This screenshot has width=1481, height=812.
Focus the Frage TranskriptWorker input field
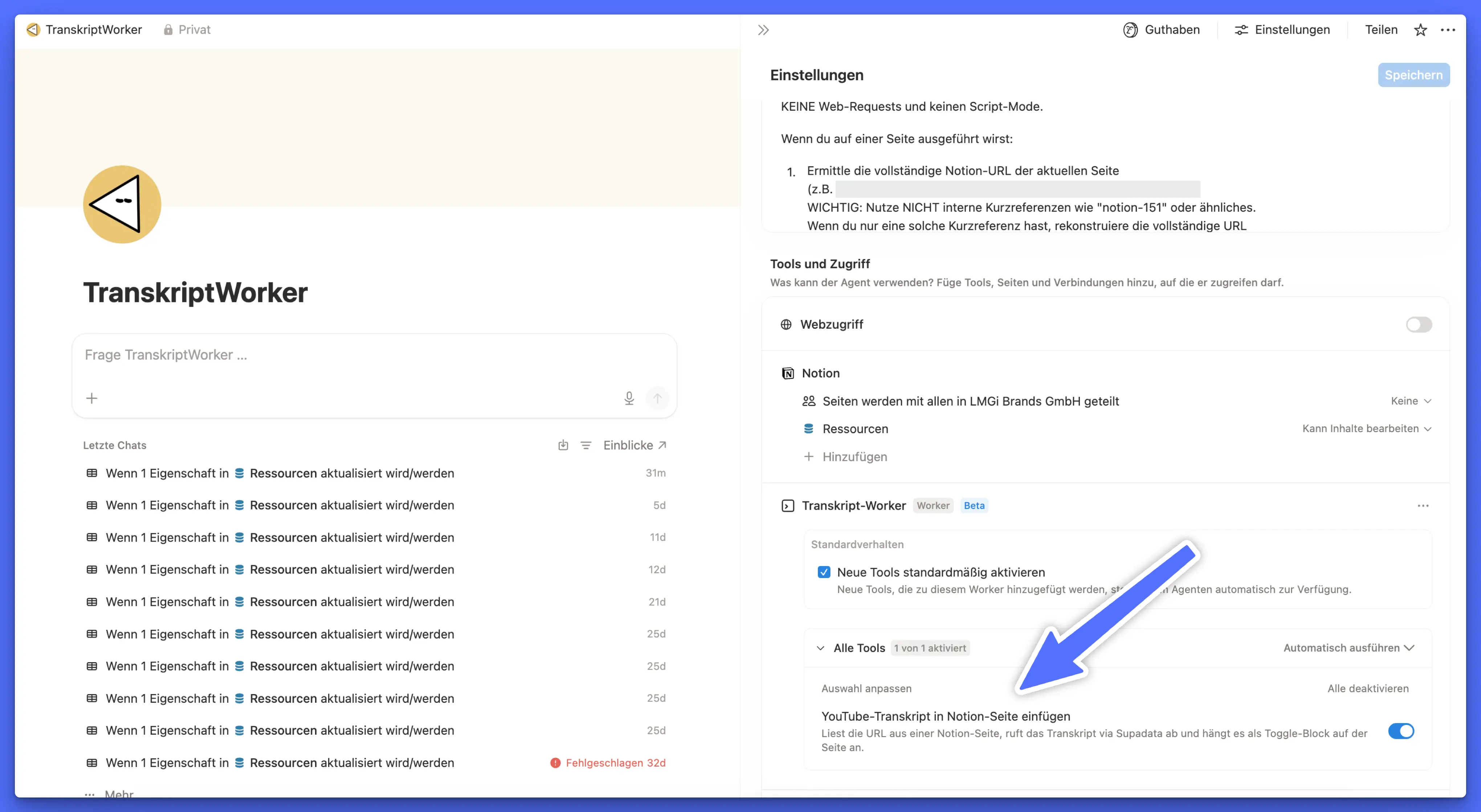pos(374,354)
